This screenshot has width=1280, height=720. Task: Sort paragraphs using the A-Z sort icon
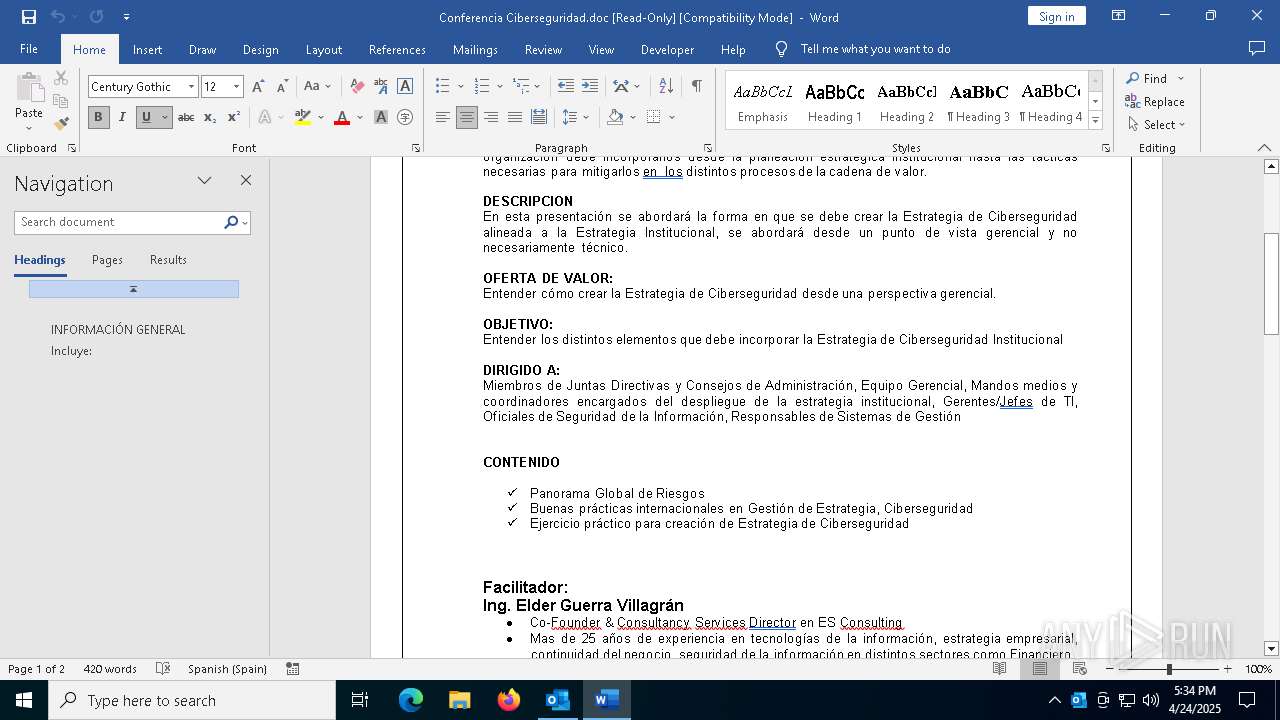pyautogui.click(x=665, y=87)
